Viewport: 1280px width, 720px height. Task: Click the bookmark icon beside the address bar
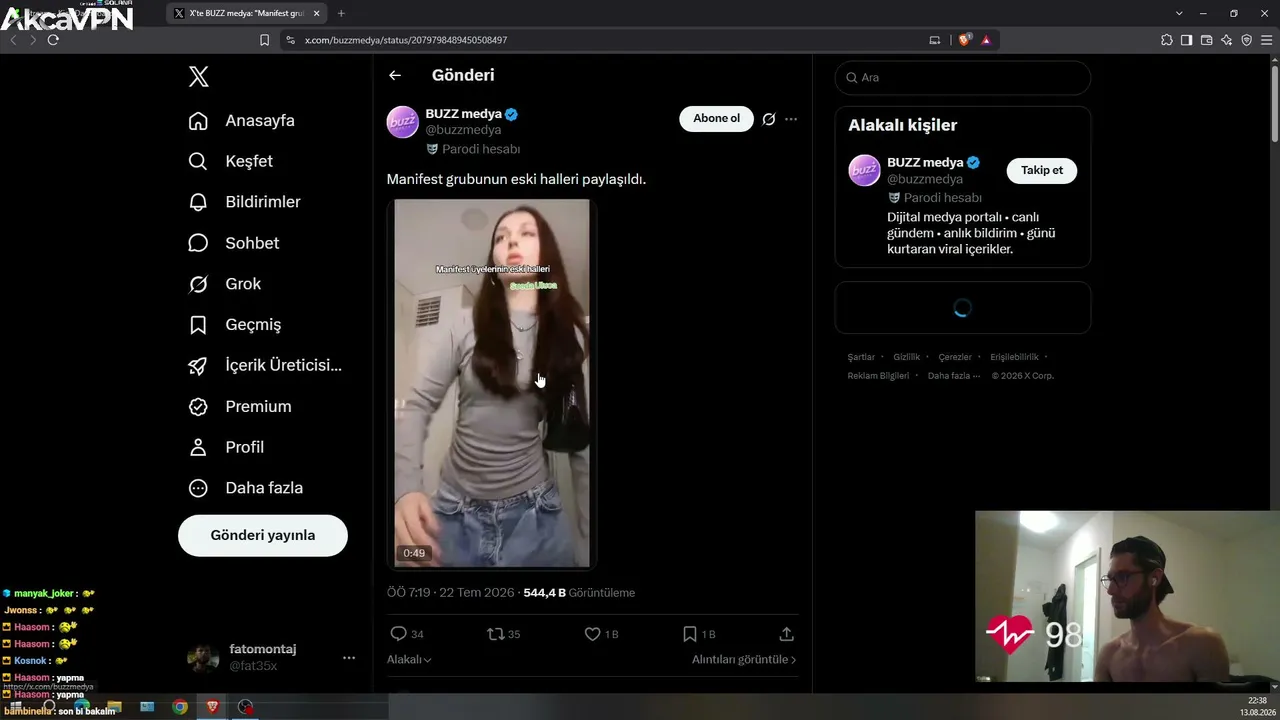point(264,40)
